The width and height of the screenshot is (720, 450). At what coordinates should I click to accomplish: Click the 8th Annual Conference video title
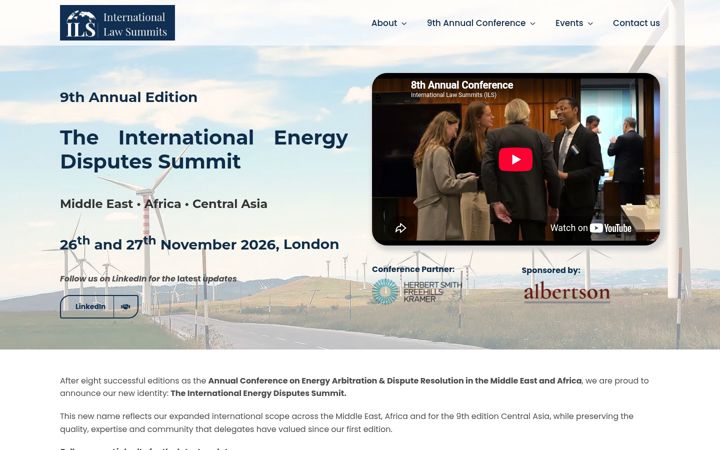[461, 85]
